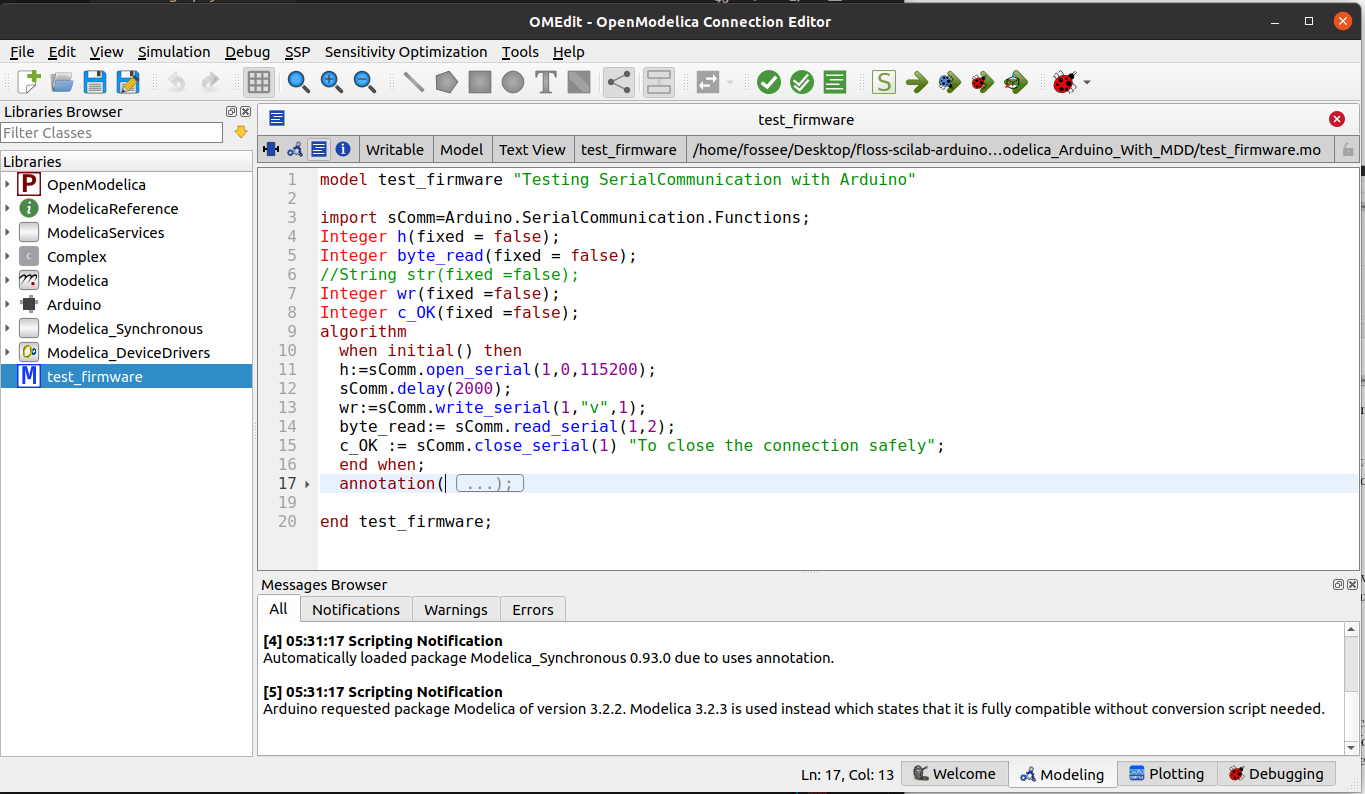This screenshot has width=1365, height=794.
Task: Click Simulate with Algorithmic Debugger icon
Action: (983, 82)
